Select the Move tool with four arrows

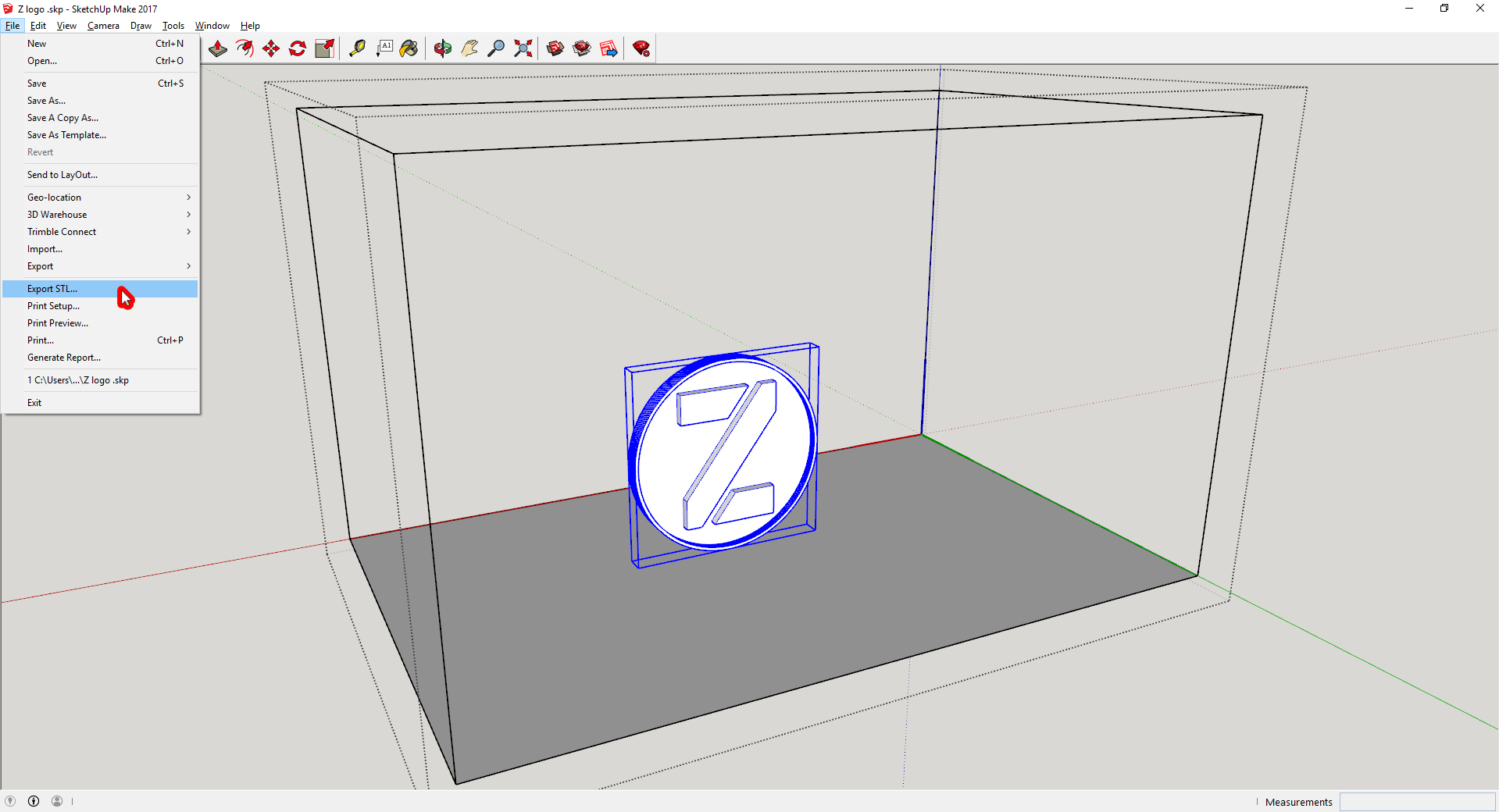(x=271, y=49)
